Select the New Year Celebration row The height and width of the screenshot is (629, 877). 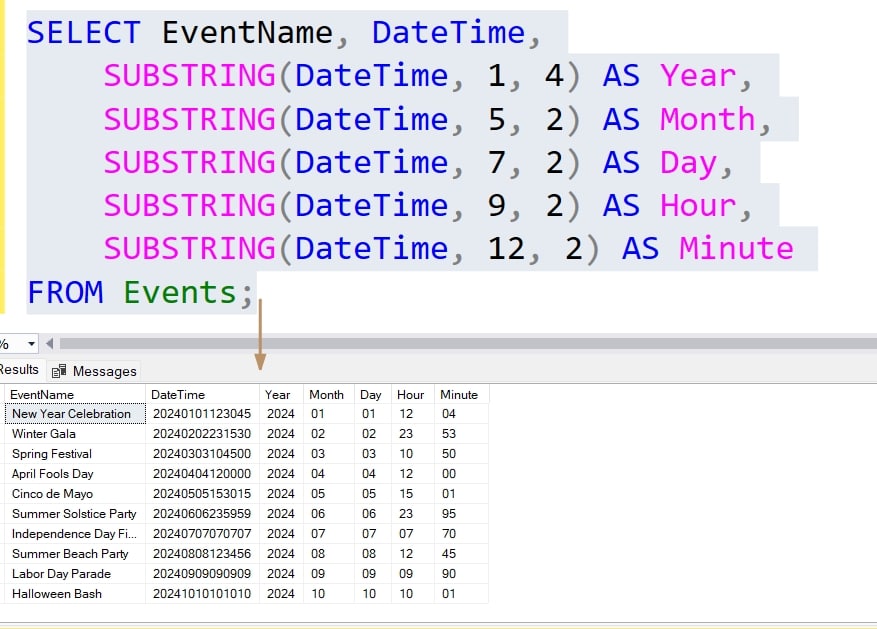pyautogui.click(x=70, y=413)
